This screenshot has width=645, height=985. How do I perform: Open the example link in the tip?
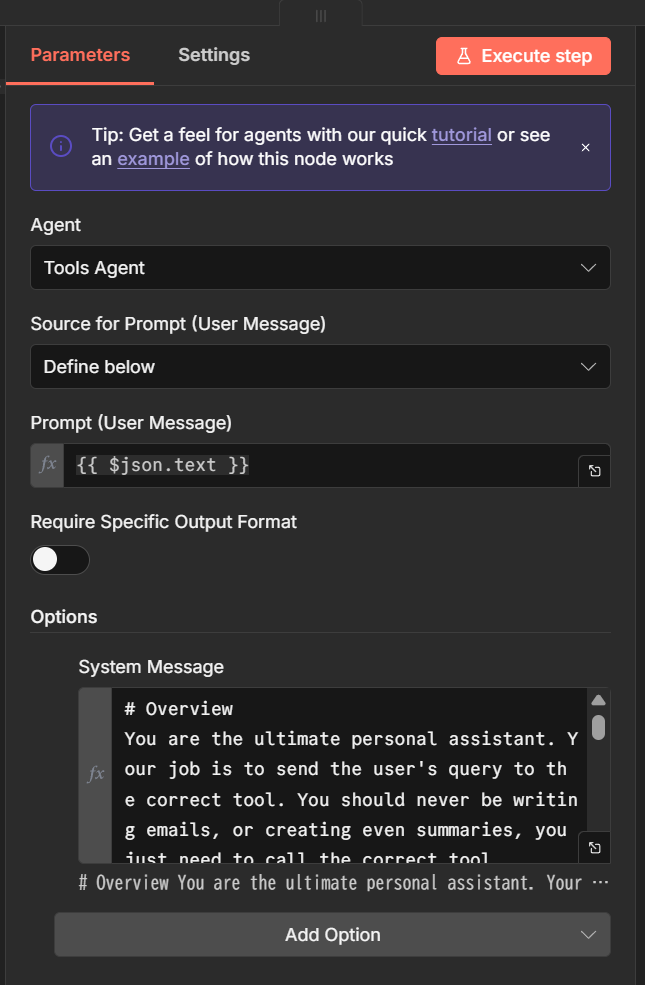point(153,159)
